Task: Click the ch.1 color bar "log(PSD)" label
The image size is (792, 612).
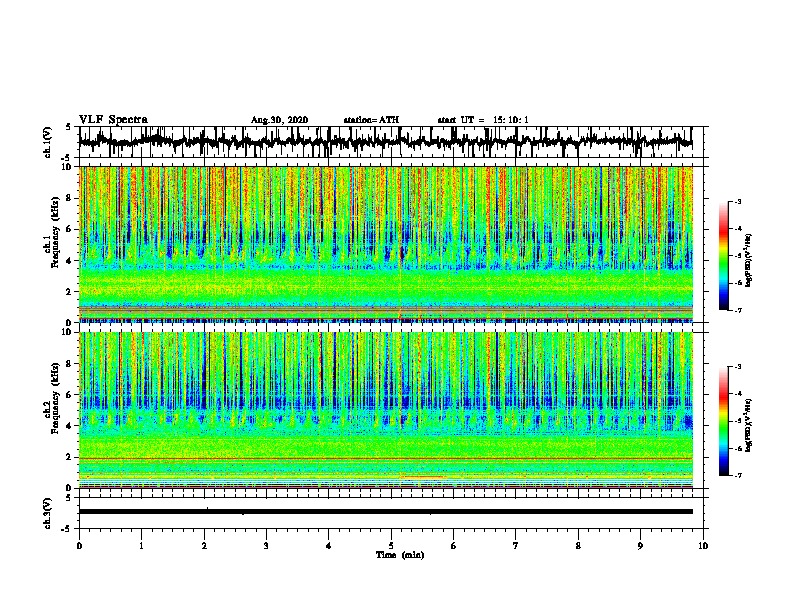Action: click(749, 260)
